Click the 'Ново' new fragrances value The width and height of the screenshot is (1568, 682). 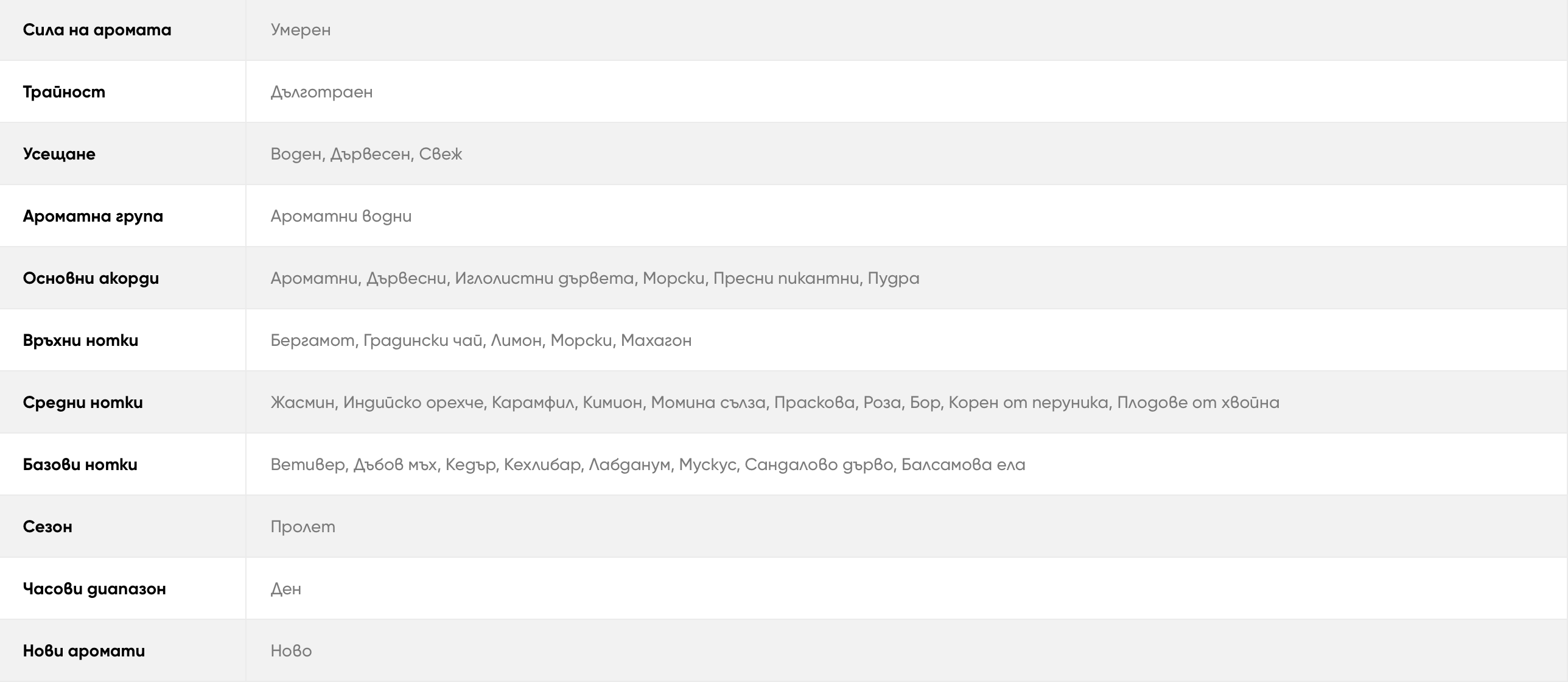[x=291, y=651]
